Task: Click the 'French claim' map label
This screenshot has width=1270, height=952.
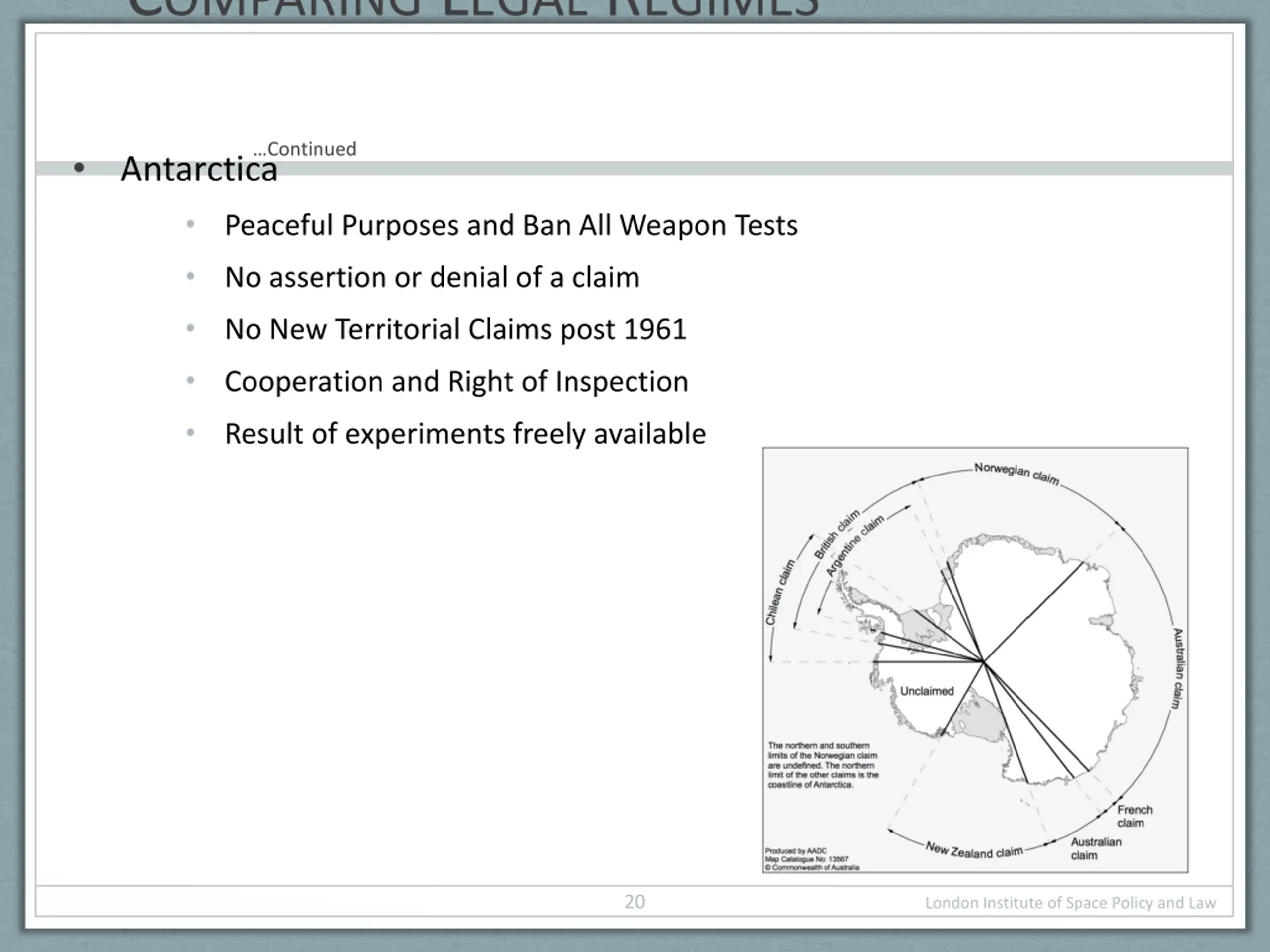Action: click(1135, 816)
